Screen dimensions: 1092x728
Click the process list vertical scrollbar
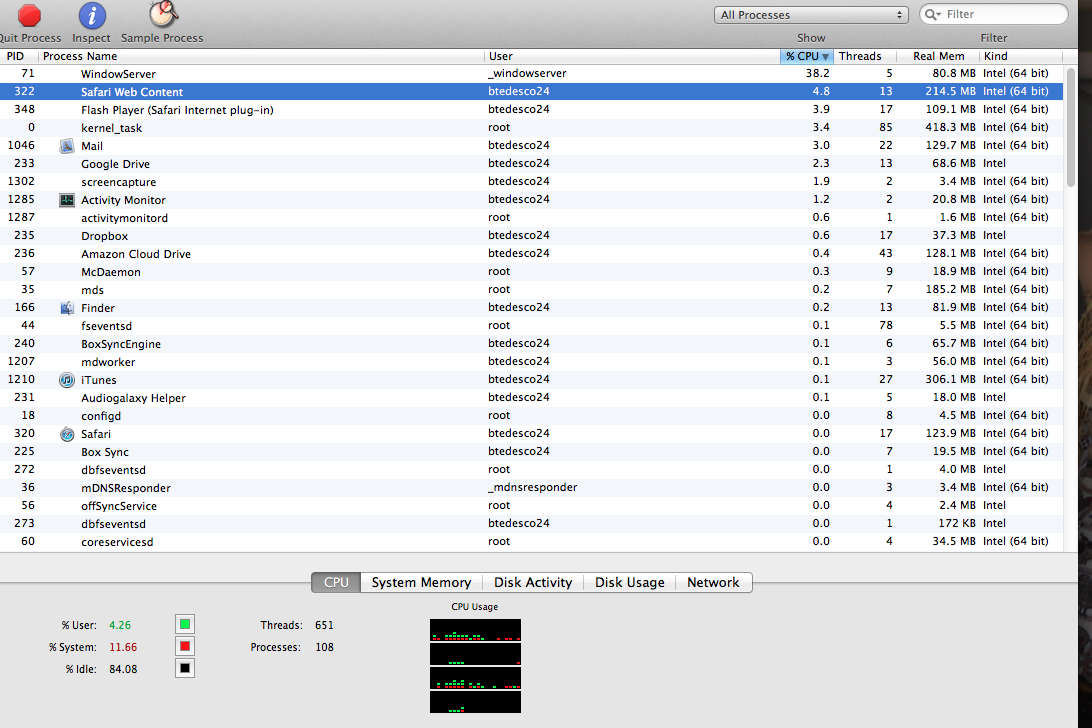point(1071,127)
